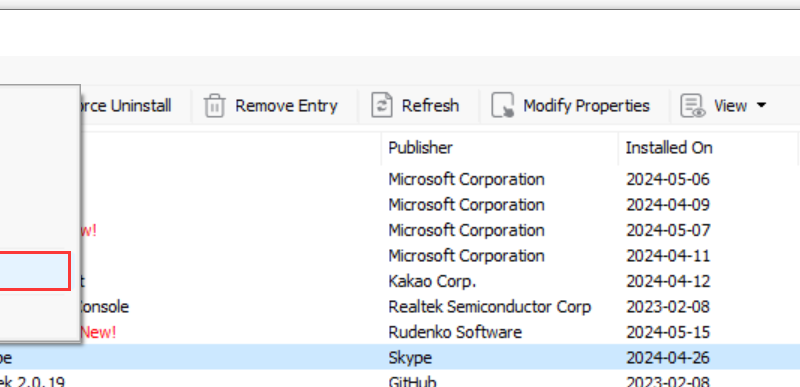Click the install date 2024-04-09
Image resolution: width=800 pixels, height=387 pixels.
[668, 205]
